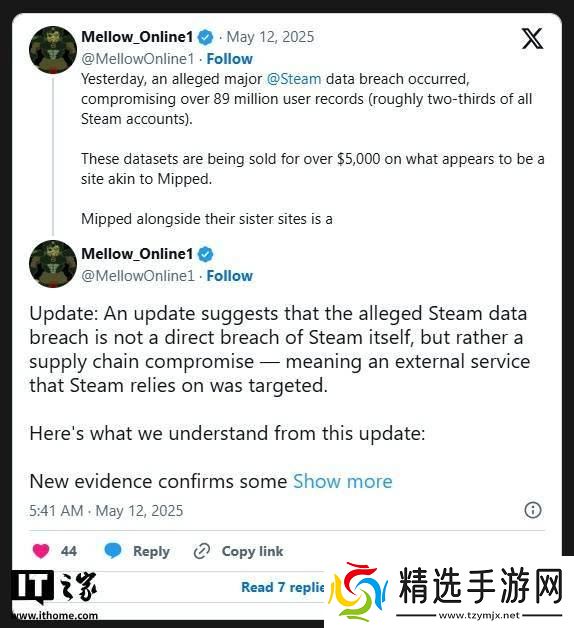Click the lower @MellowOnline1 handle
The image size is (574, 628).
tap(137, 276)
